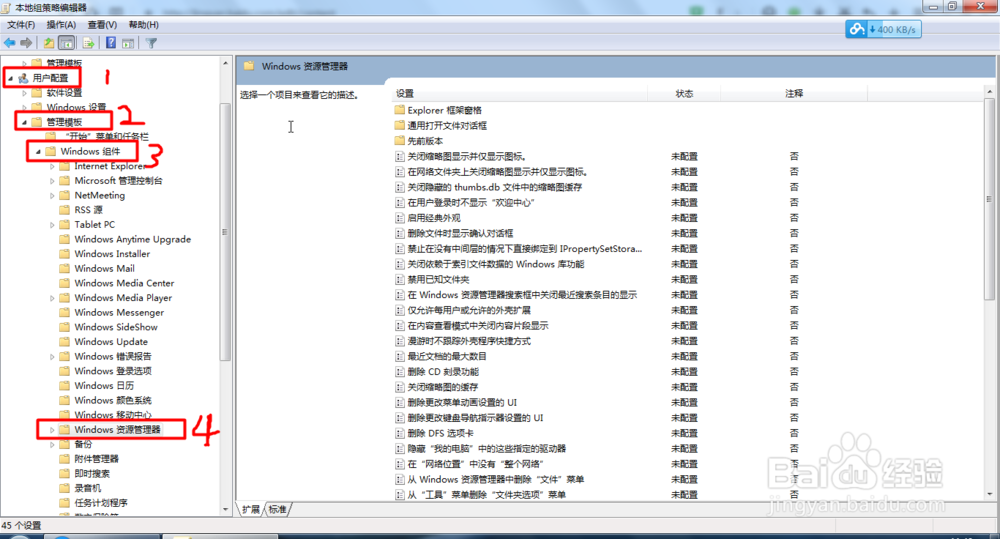Click the folder icon of Windows Installer
Viewport: 1000px width, 539px height.
(x=64, y=253)
